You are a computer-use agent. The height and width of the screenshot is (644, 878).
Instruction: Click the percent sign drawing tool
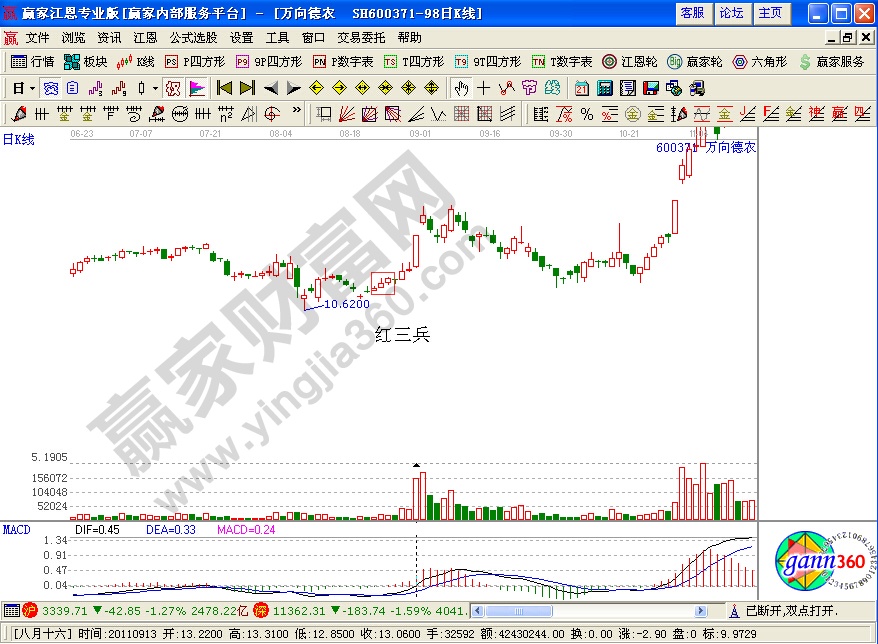(x=586, y=113)
